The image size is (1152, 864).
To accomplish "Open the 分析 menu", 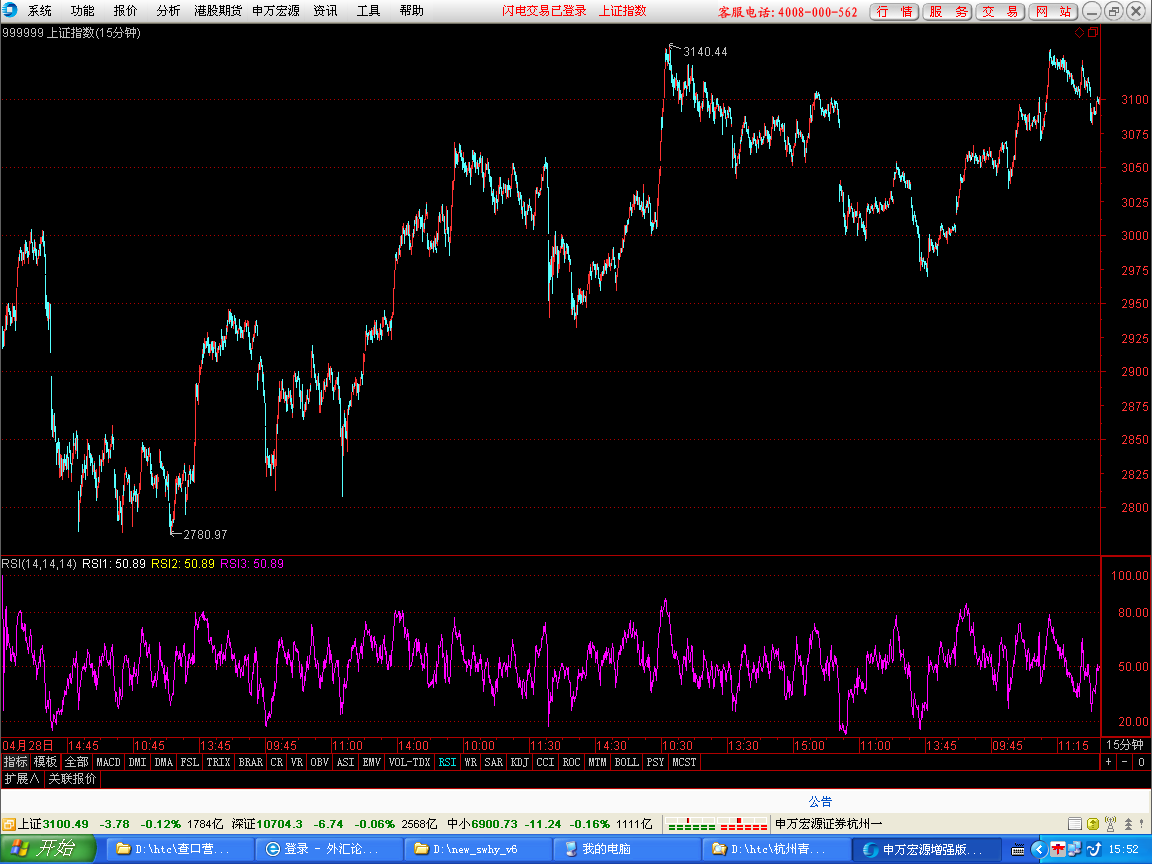I will pos(168,10).
